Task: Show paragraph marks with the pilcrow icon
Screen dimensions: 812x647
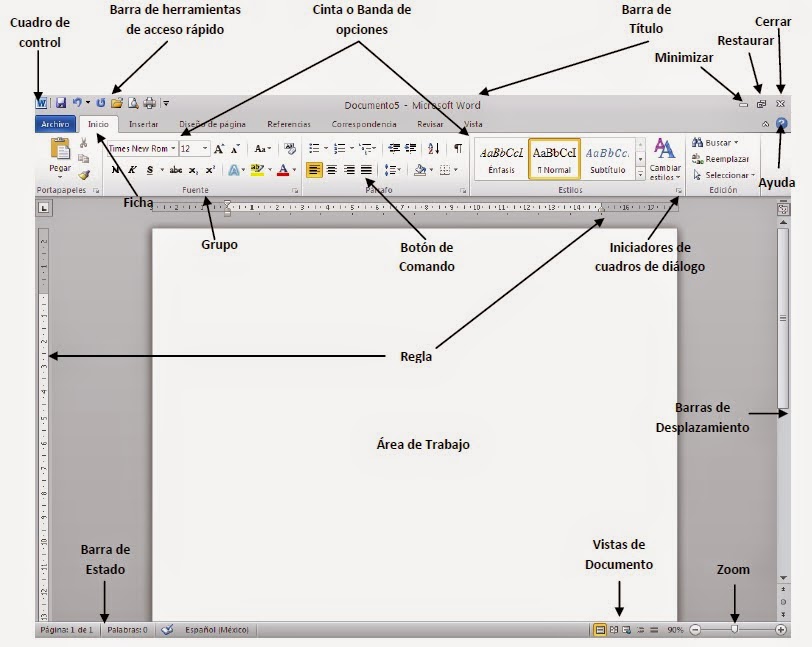Action: (458, 148)
